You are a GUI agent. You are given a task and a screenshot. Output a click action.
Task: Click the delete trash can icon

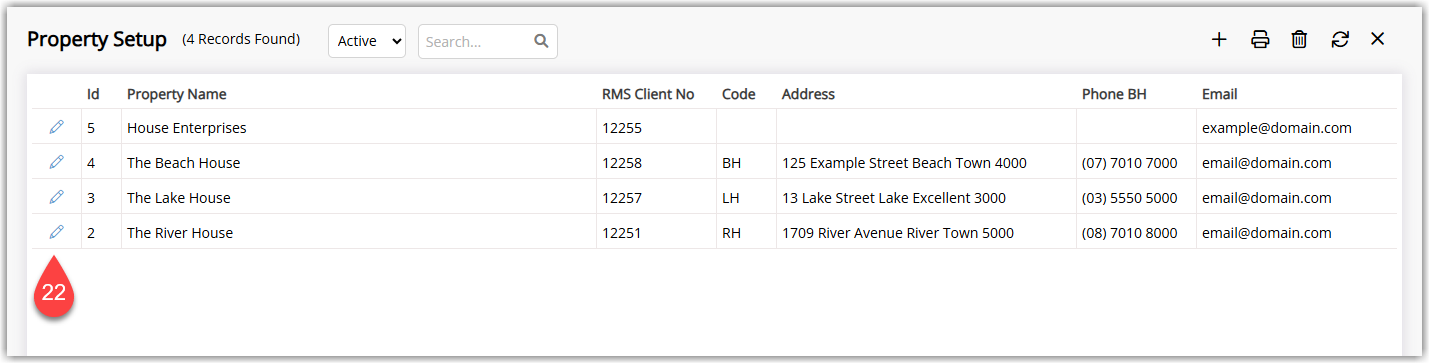coord(1299,40)
